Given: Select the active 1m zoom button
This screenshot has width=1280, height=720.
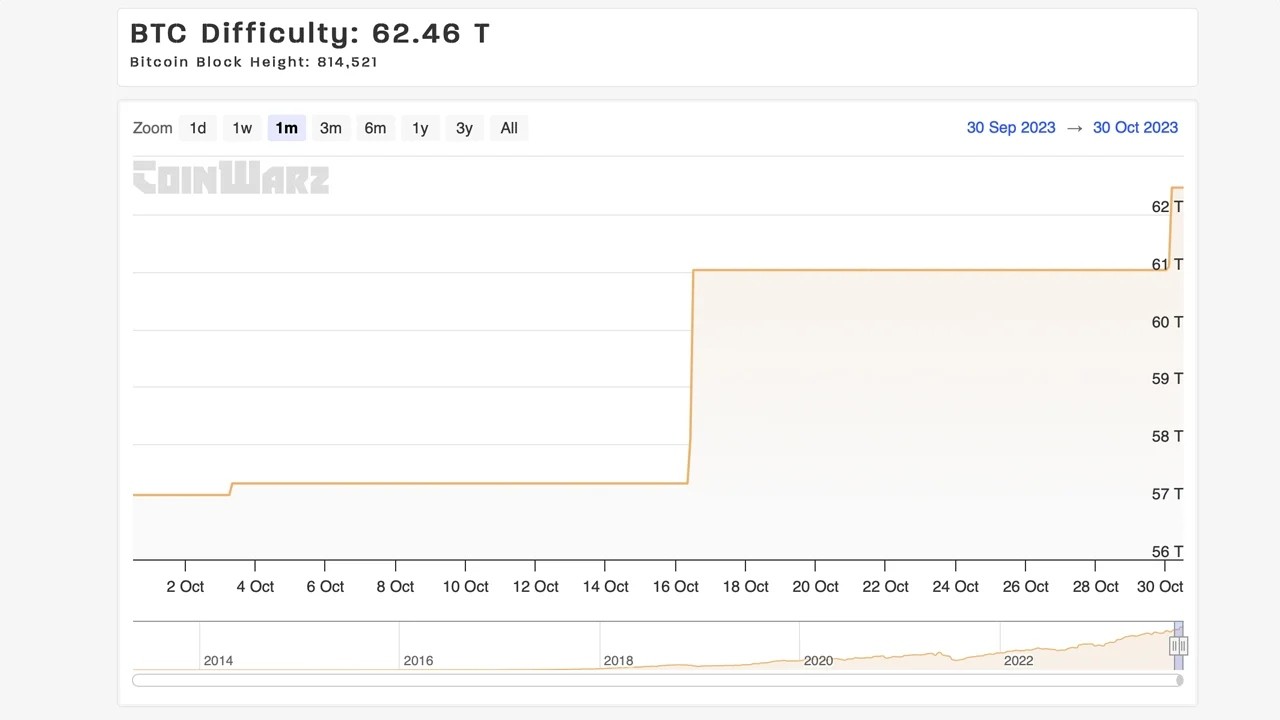Looking at the screenshot, I should (x=286, y=128).
